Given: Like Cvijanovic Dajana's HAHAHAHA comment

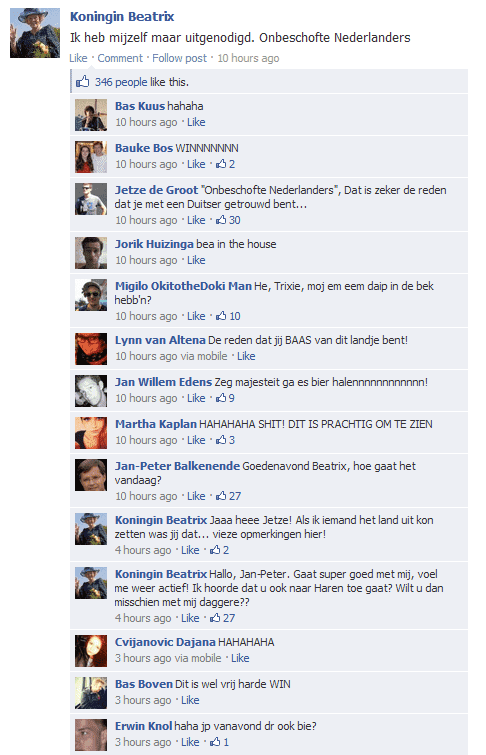Looking at the screenshot, I should point(240,658).
